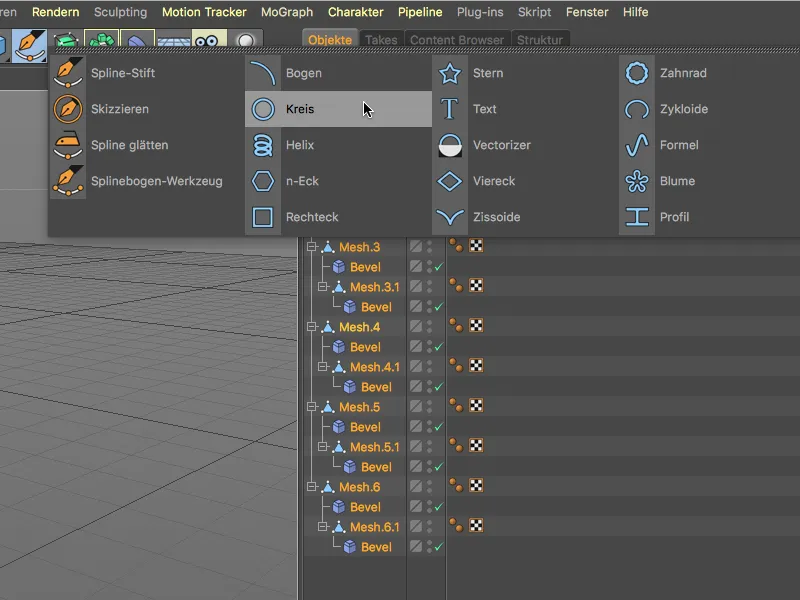Open the Skript menu
This screenshot has width=800, height=600.
(534, 12)
